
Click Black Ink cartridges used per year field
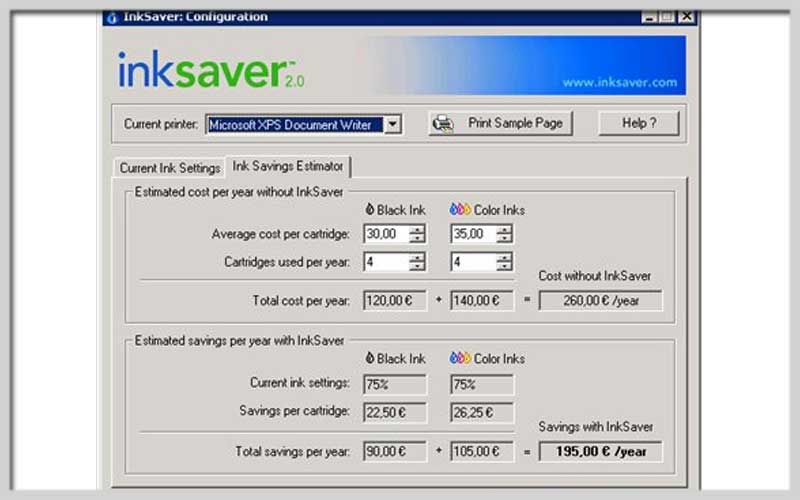(386, 262)
